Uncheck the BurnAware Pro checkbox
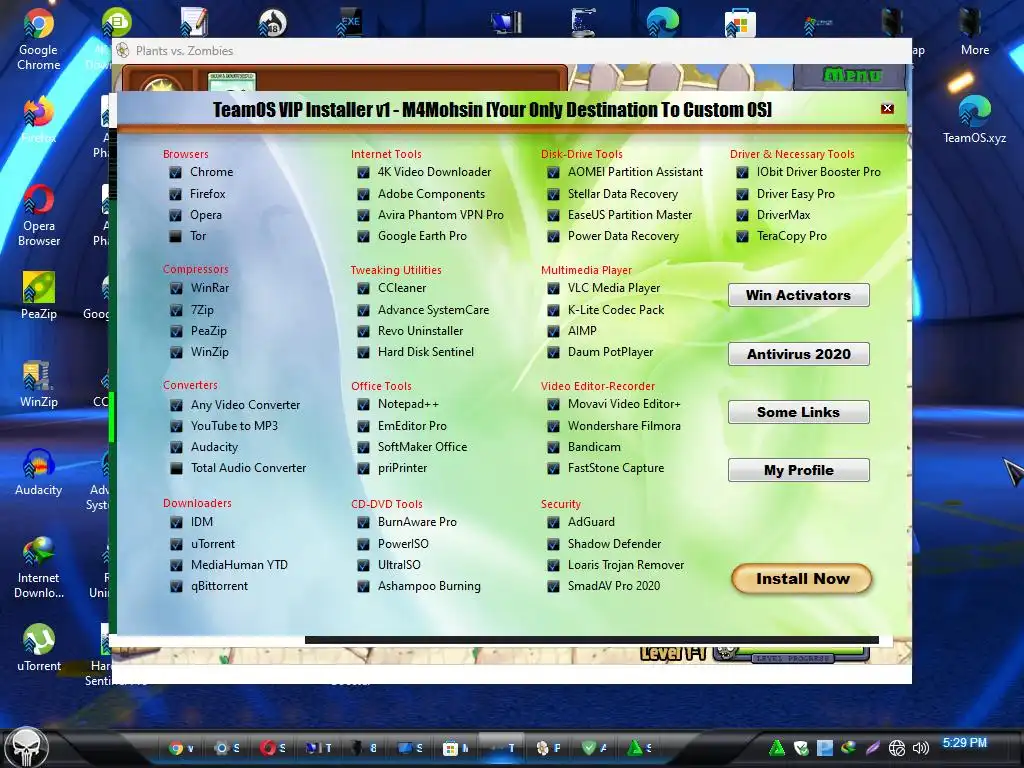This screenshot has height=768, width=1024. tap(363, 522)
